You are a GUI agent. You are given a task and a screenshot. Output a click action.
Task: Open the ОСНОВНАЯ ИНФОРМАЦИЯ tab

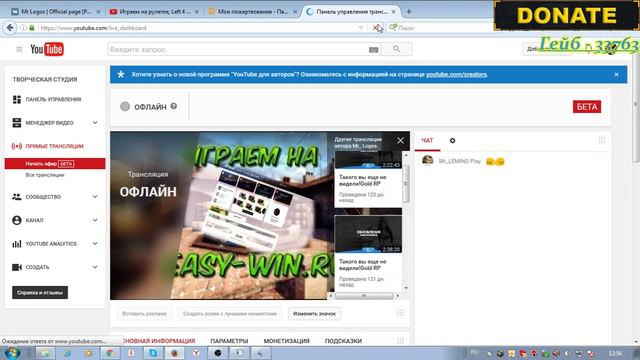[159, 341]
